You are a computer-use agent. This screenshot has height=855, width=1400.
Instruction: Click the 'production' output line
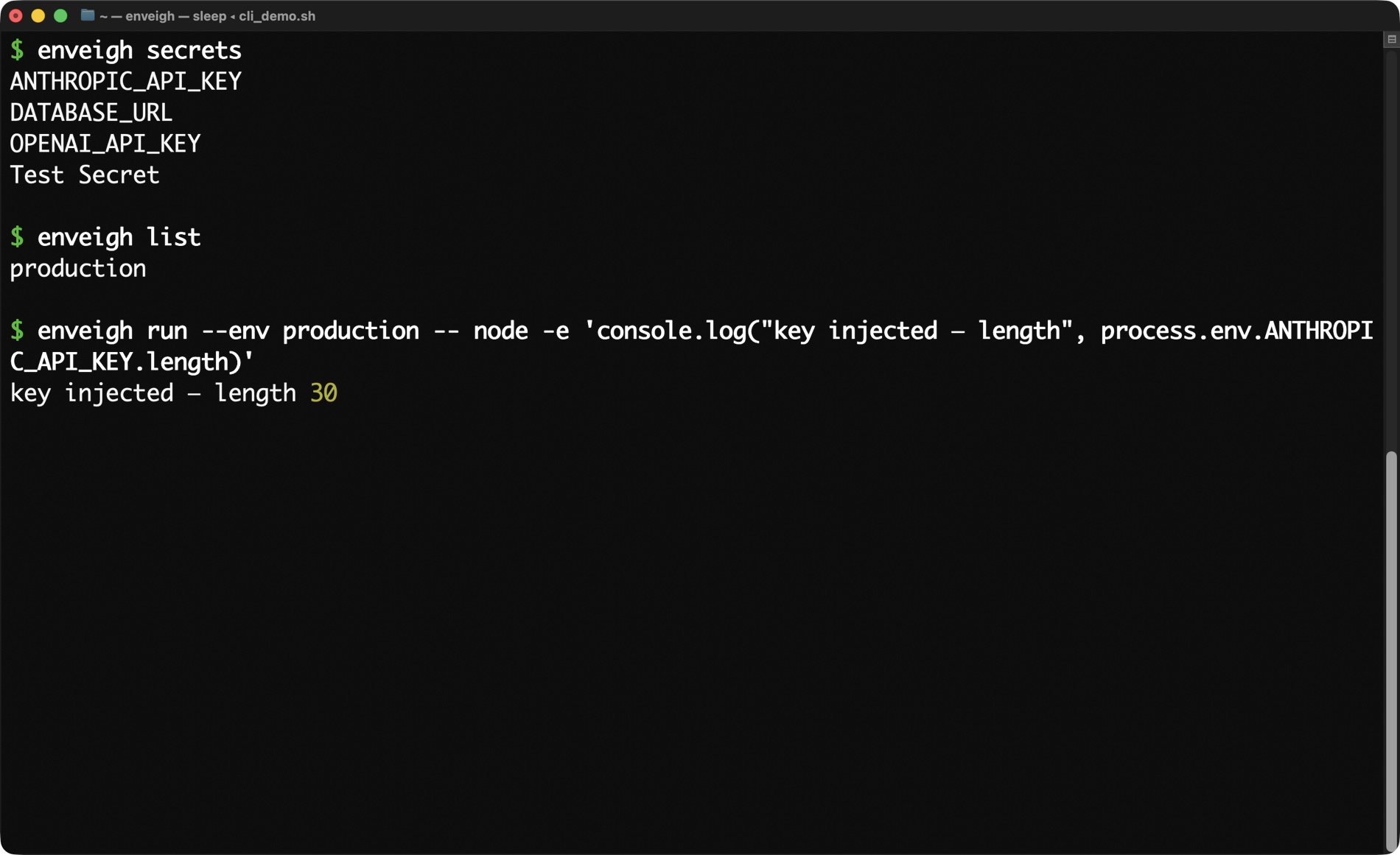pos(78,269)
